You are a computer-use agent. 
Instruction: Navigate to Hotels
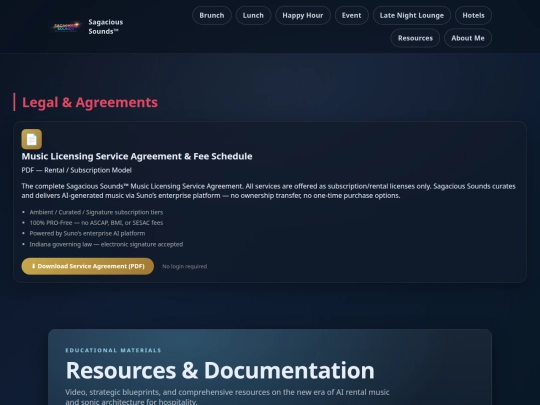(474, 15)
